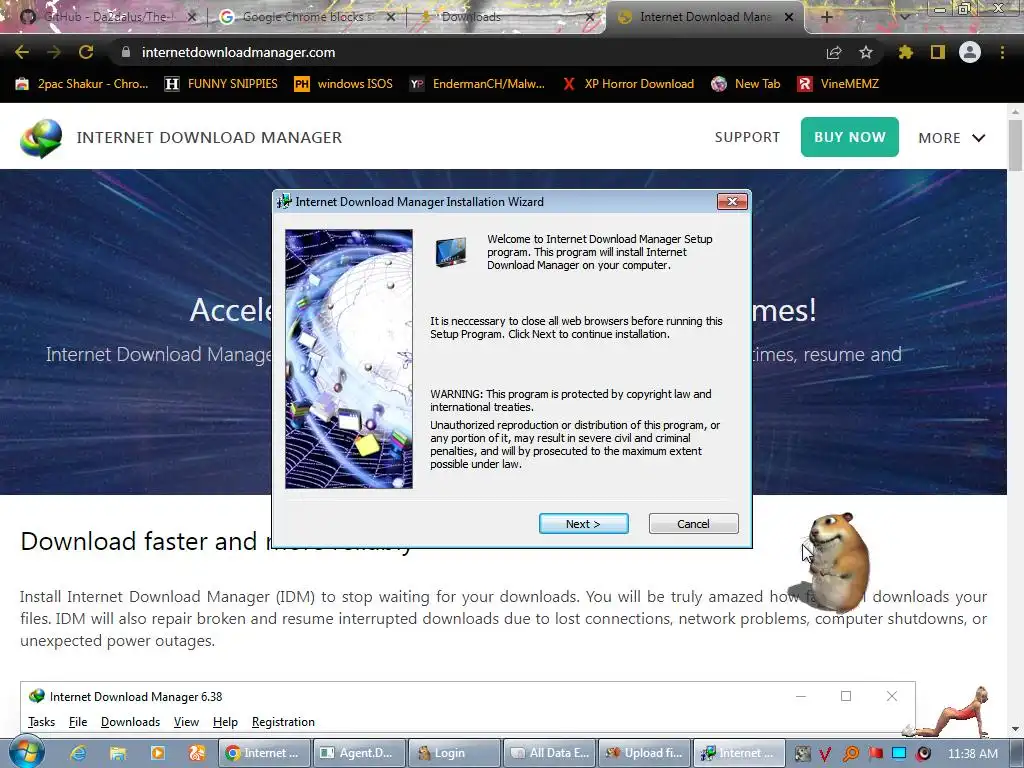Bookmark this page with the star icon
The width and height of the screenshot is (1024, 768).
point(866,52)
